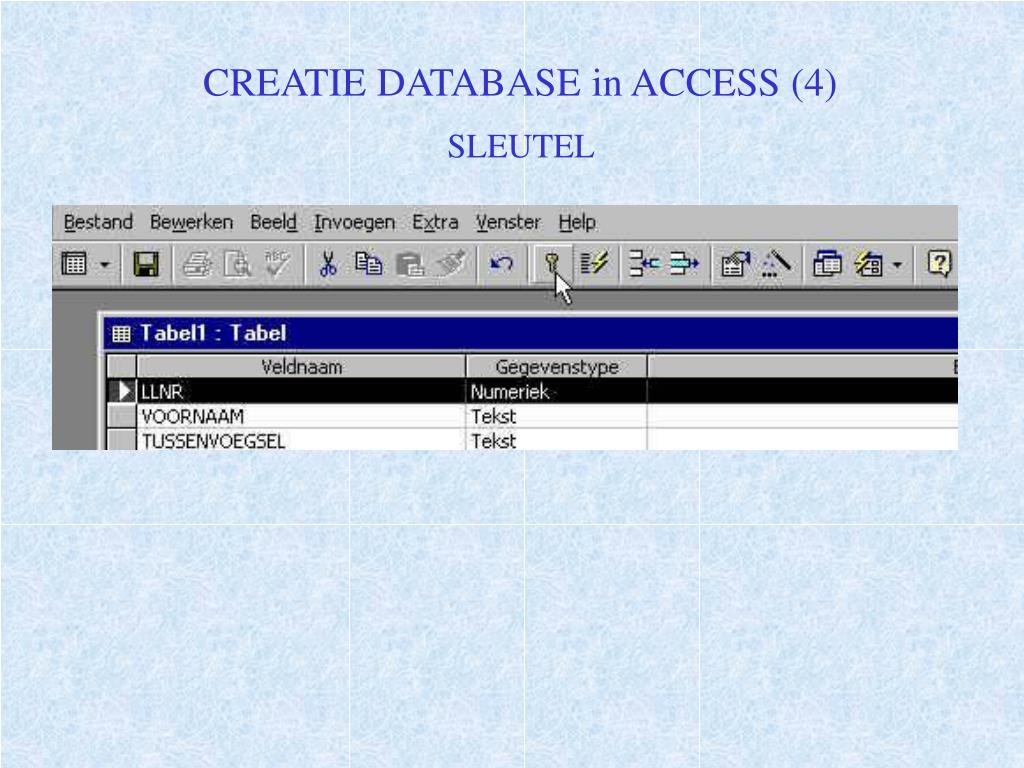Click the Cut scissors icon
This screenshot has height=768, width=1024.
(x=328, y=264)
